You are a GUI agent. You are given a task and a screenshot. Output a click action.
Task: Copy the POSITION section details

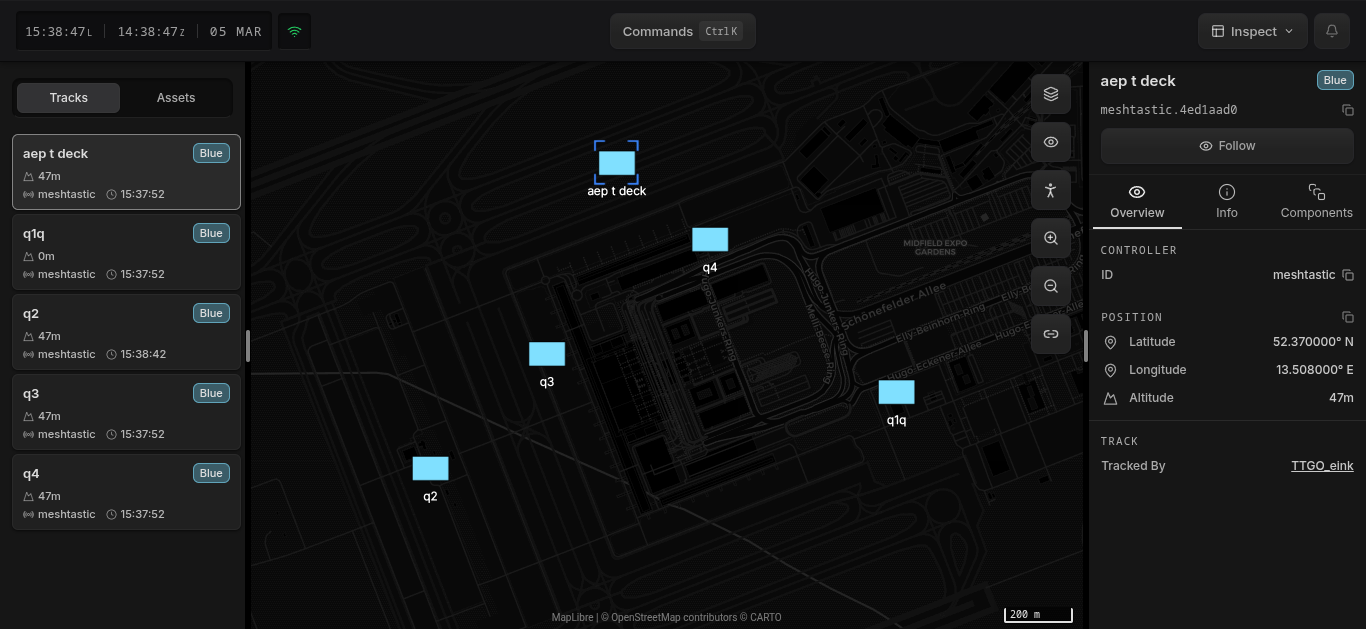(1348, 316)
